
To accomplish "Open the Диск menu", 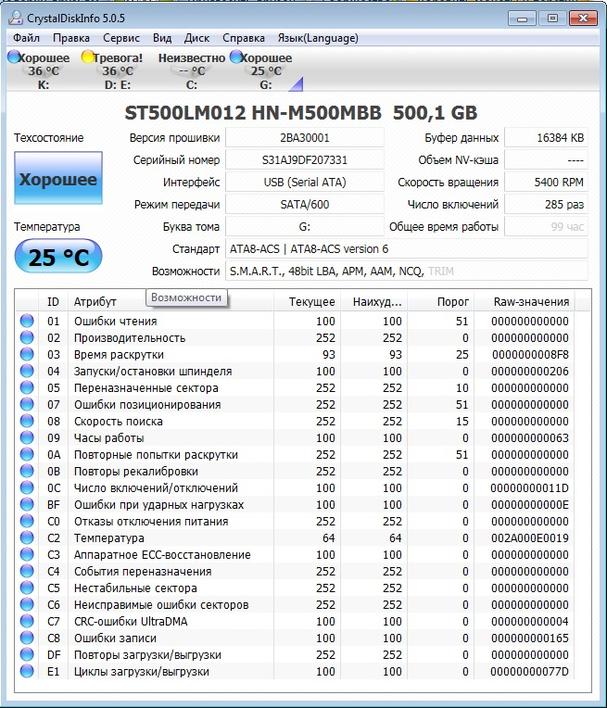I will (x=196, y=38).
